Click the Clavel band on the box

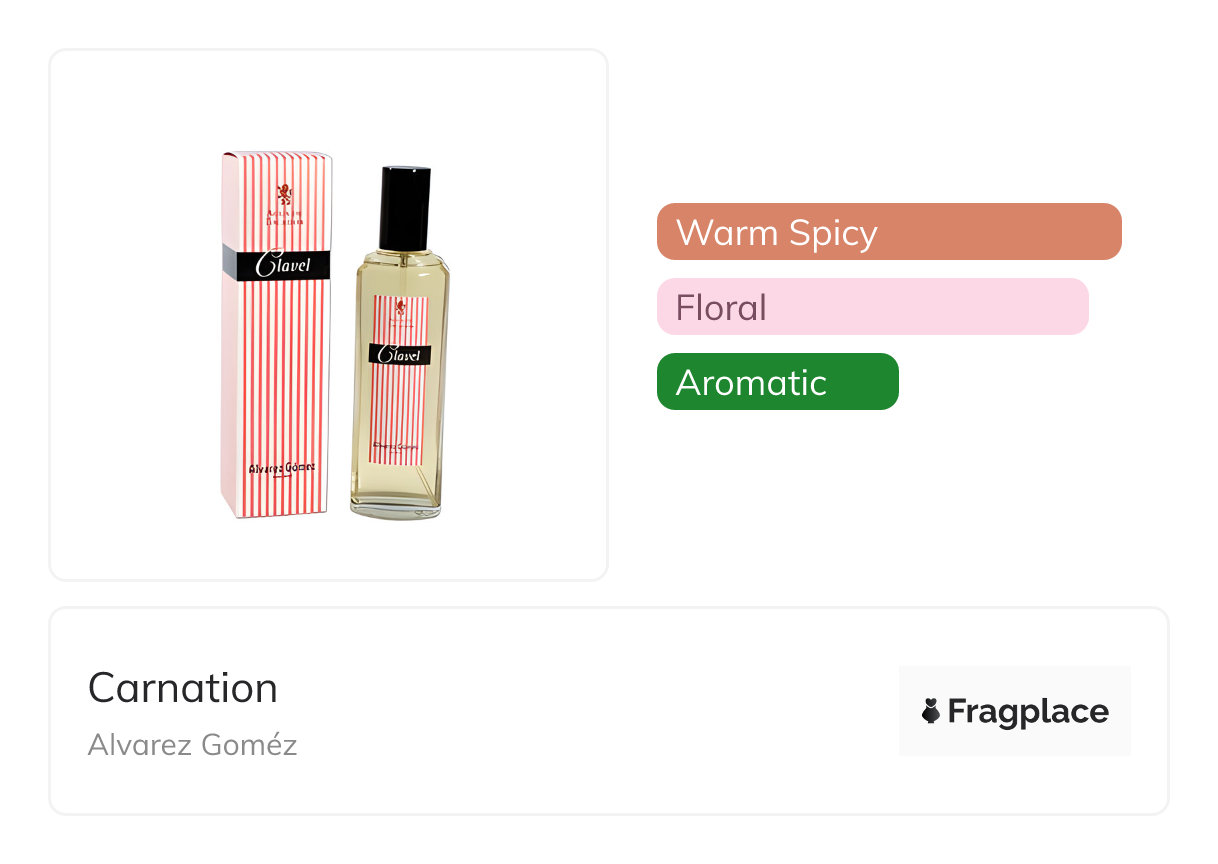pyautogui.click(x=277, y=264)
